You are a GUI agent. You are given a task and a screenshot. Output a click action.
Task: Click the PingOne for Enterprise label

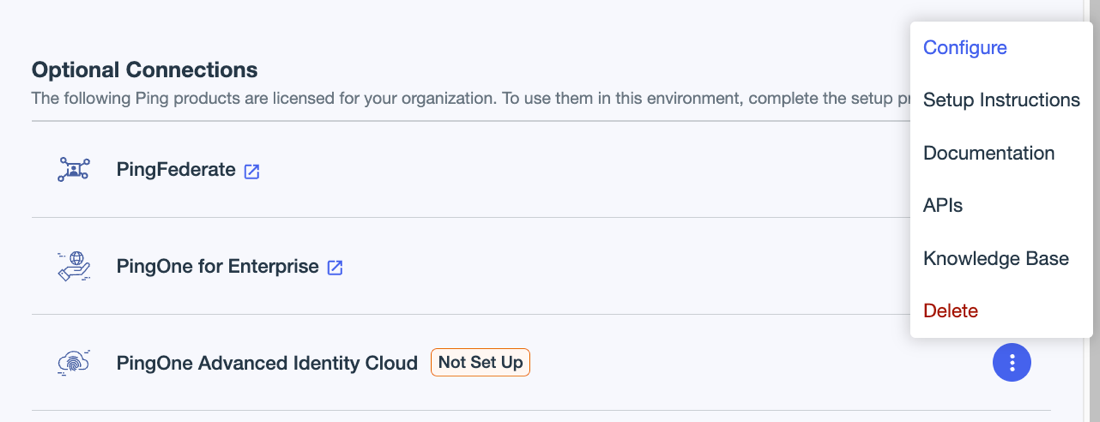[217, 266]
